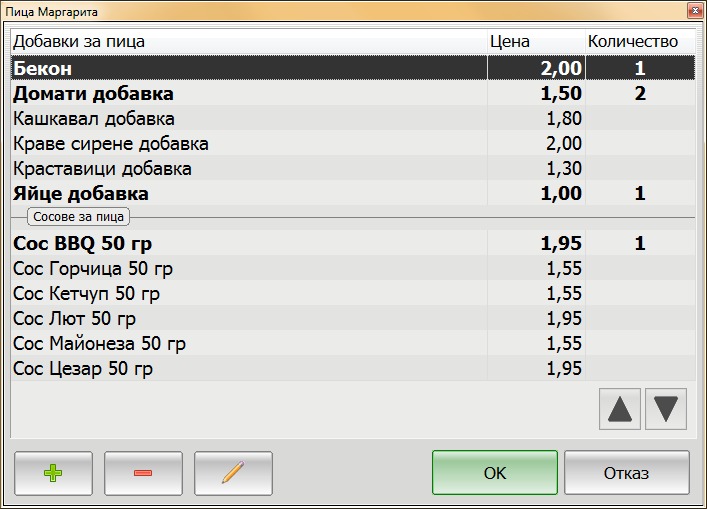Confirm selection with the OK button

(x=495, y=473)
